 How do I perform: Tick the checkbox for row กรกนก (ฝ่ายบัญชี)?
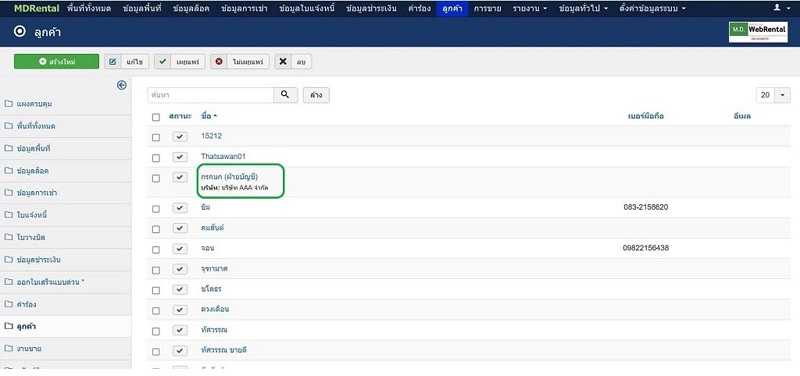pos(156,178)
